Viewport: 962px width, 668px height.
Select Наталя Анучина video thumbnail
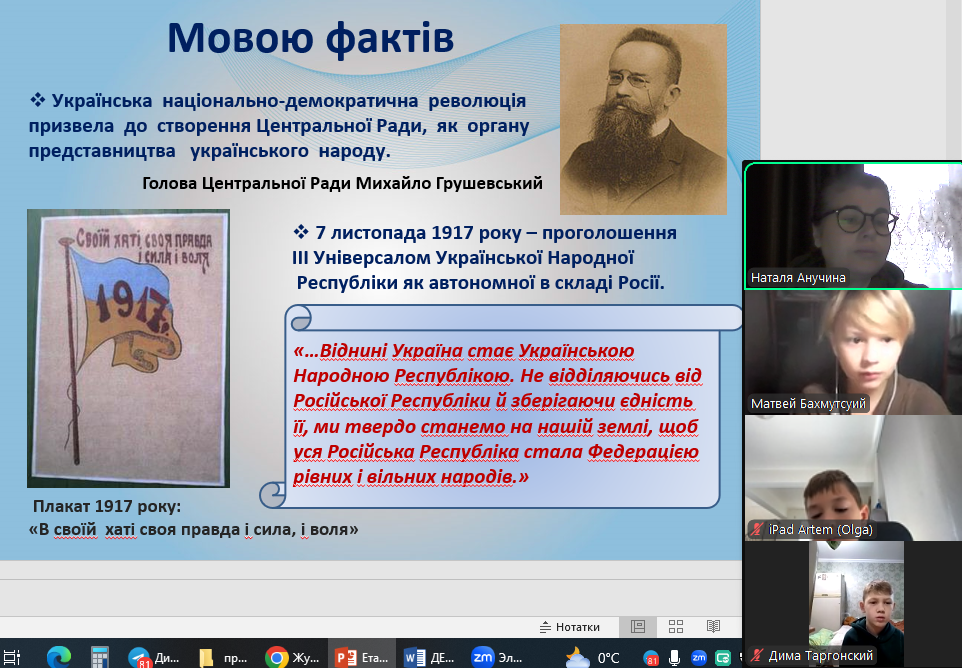pos(852,225)
